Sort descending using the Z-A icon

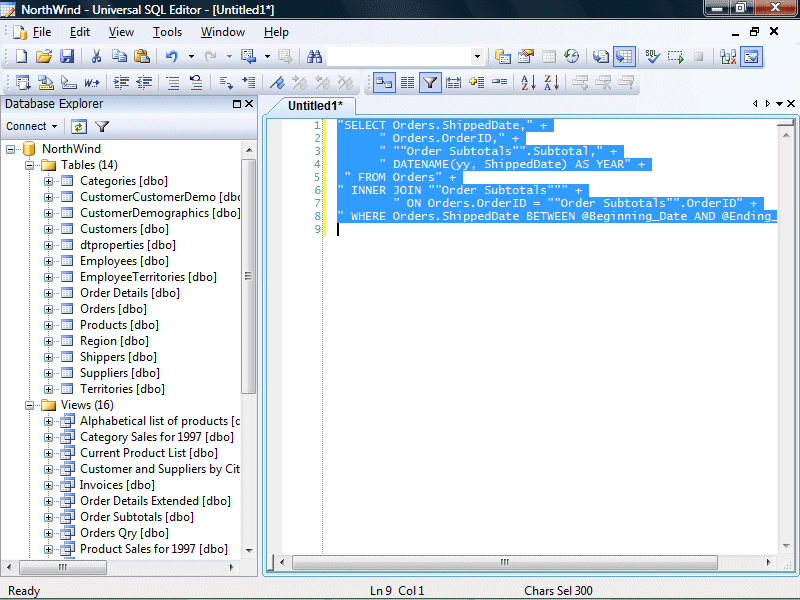point(551,82)
